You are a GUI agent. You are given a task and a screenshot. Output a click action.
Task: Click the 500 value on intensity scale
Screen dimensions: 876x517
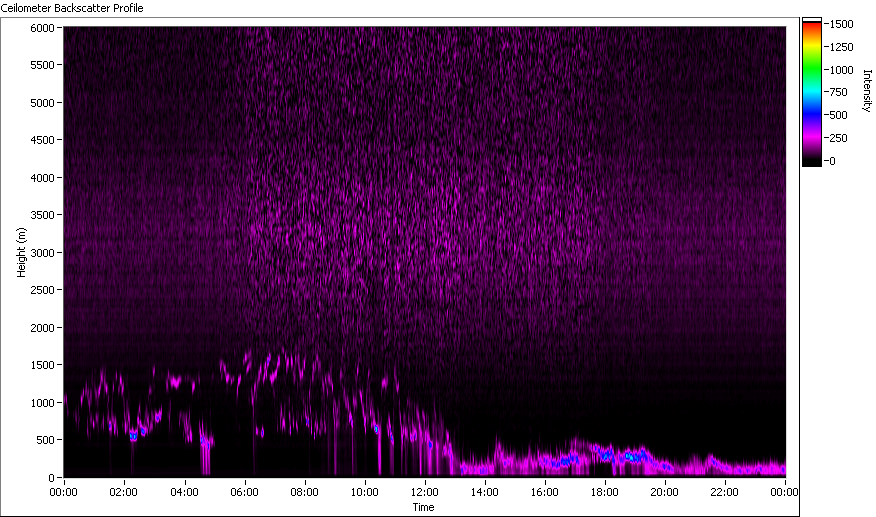tap(839, 115)
